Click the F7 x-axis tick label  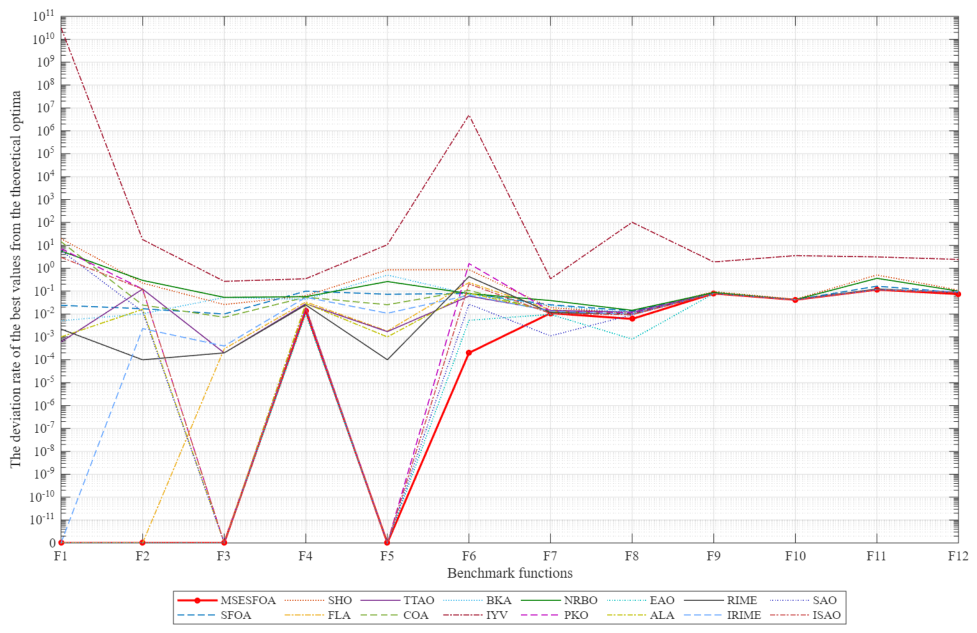pos(550,556)
